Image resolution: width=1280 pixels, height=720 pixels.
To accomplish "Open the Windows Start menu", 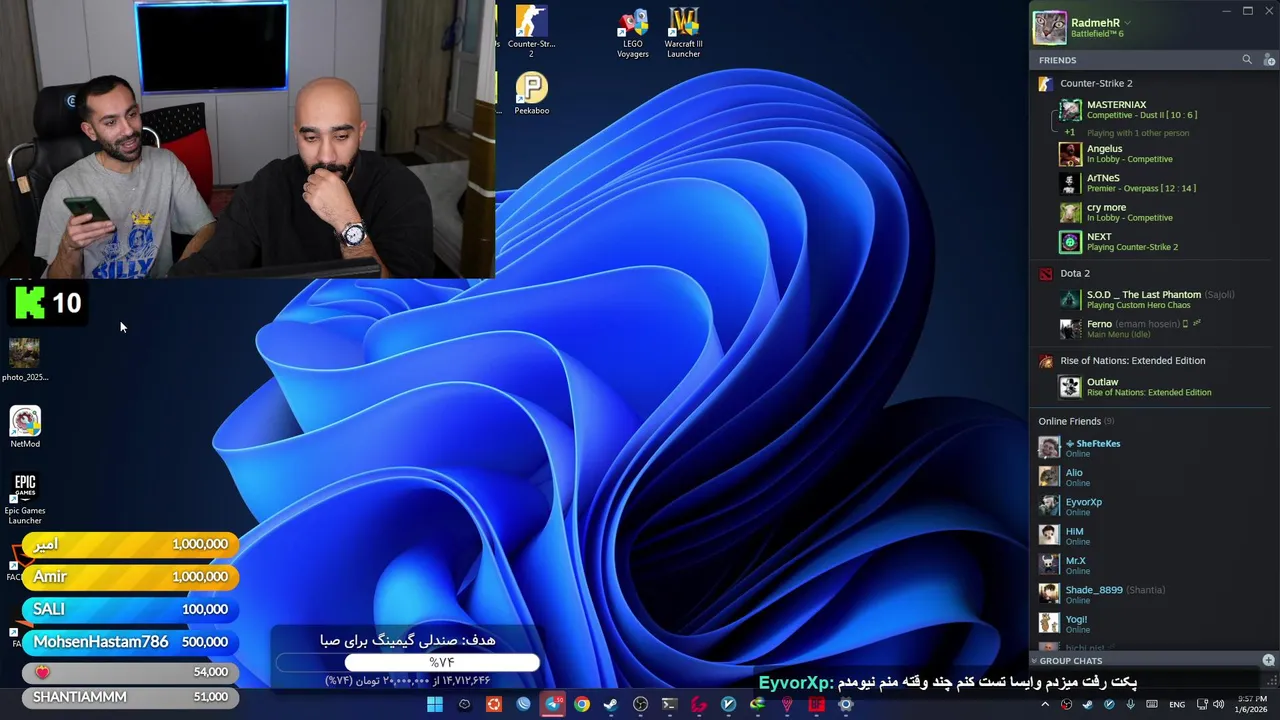I will [435, 705].
